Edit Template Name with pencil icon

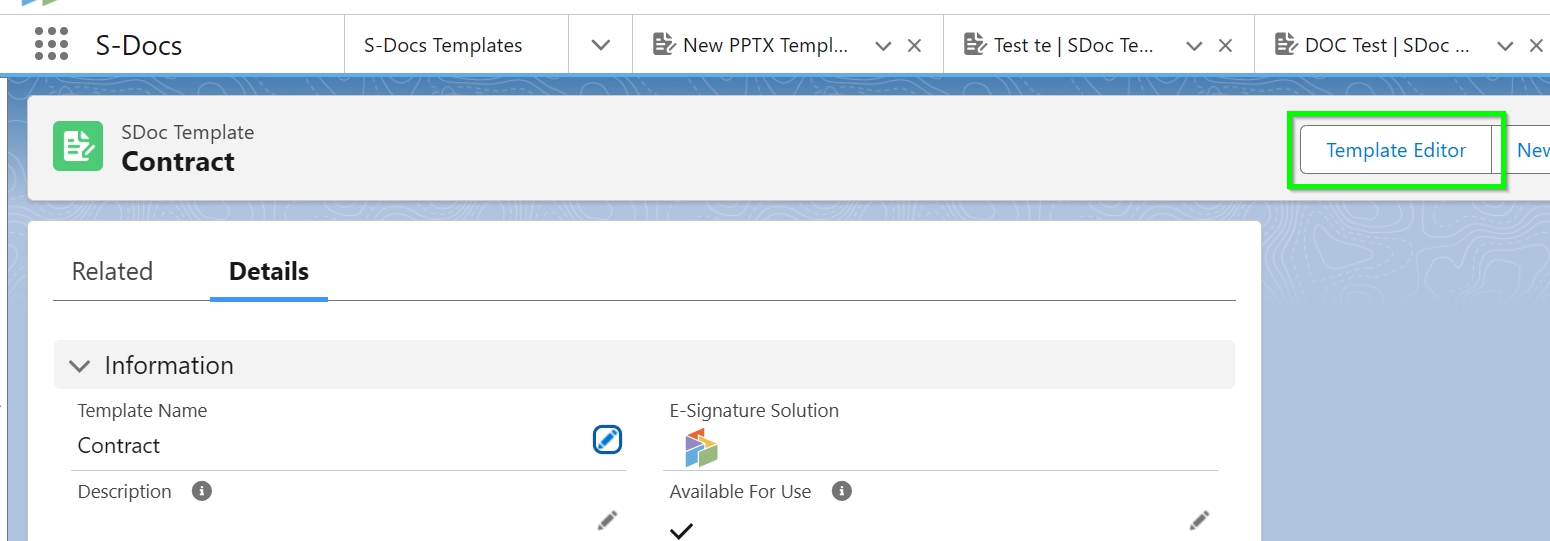607,439
